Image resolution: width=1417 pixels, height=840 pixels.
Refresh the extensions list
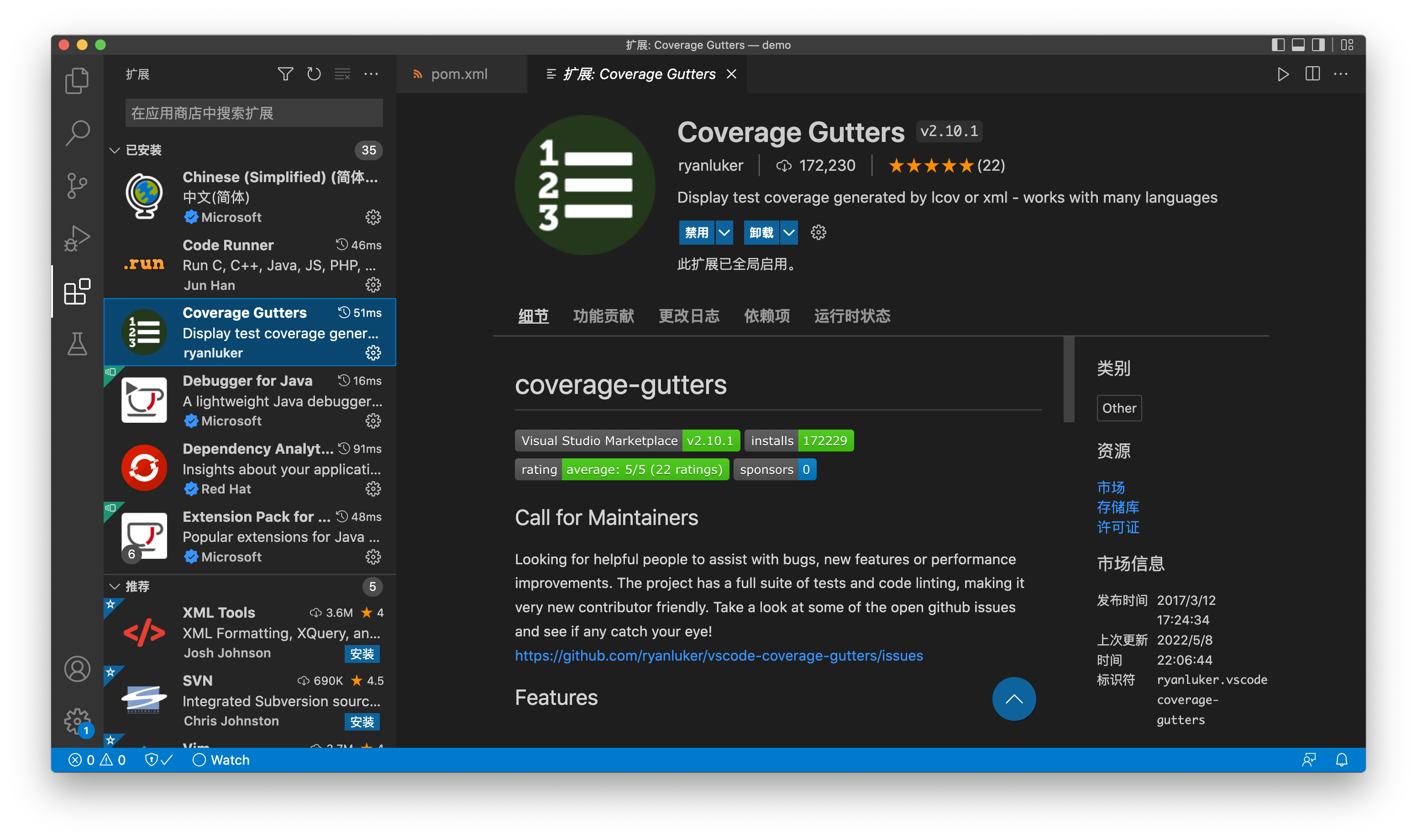tap(314, 74)
